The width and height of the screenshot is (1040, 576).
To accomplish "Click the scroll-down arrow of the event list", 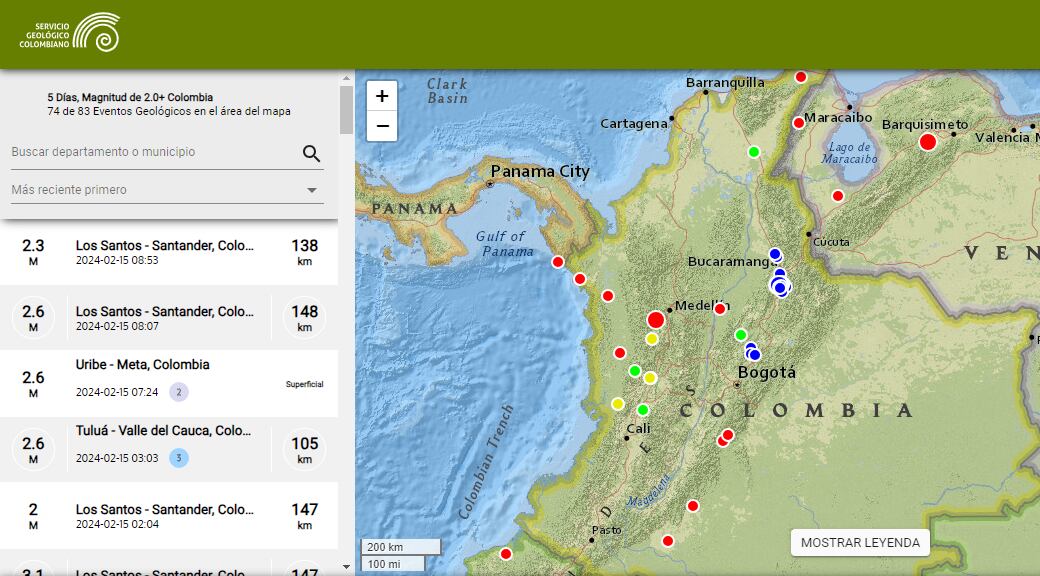I will tap(346, 567).
